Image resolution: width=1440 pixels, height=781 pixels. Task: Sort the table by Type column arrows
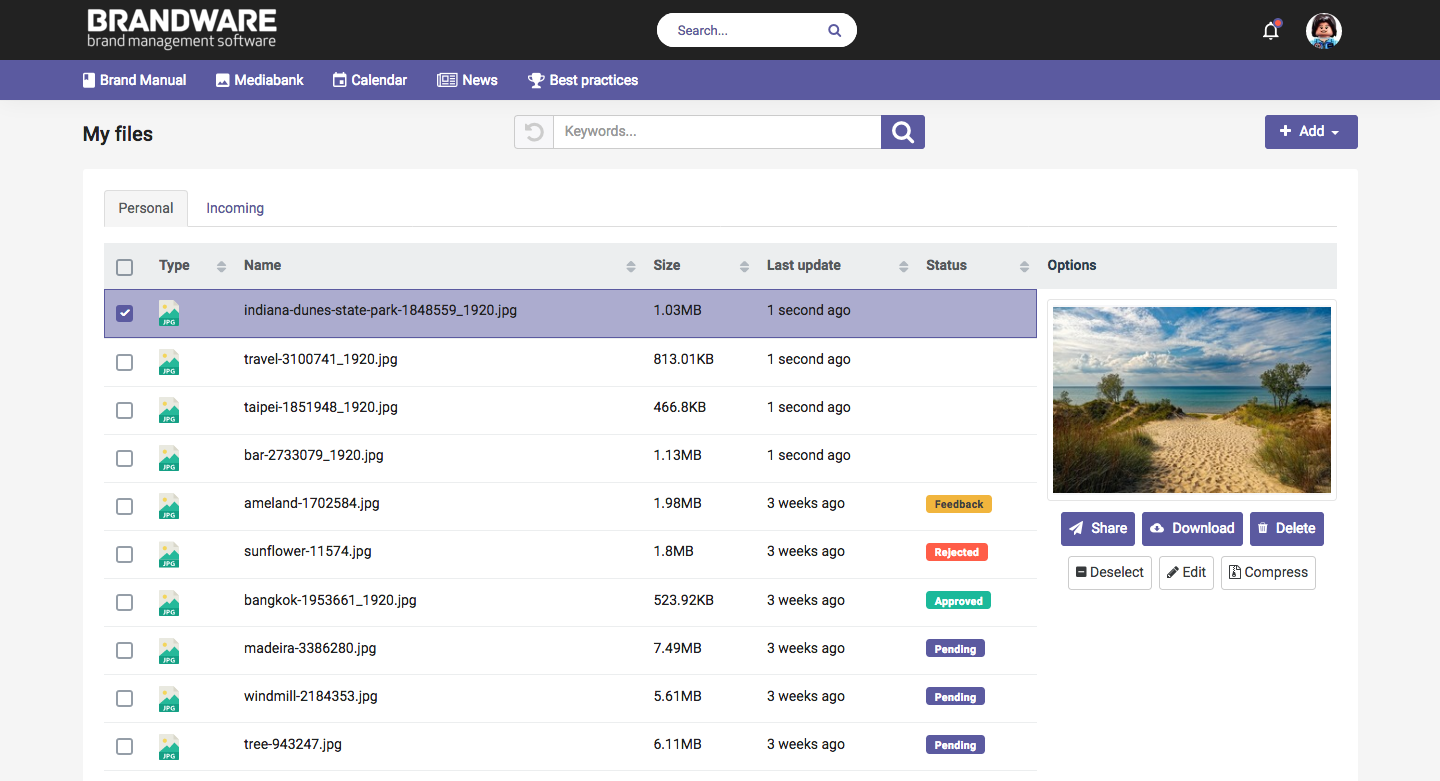pyautogui.click(x=222, y=266)
